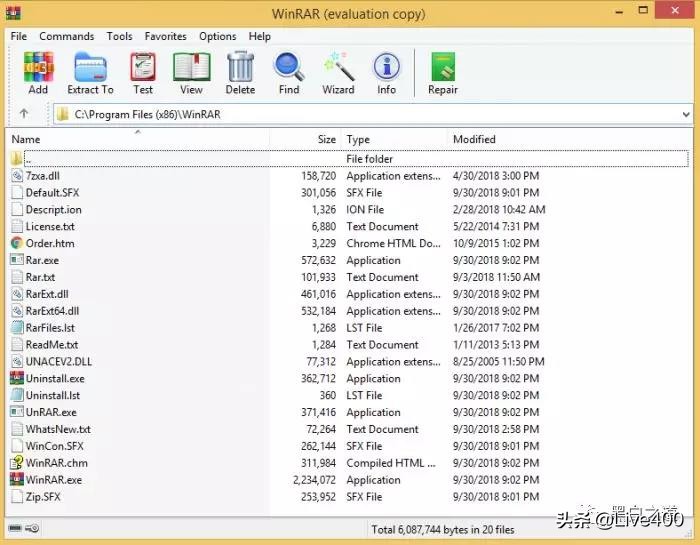Open the Commands menu

[x=67, y=36]
